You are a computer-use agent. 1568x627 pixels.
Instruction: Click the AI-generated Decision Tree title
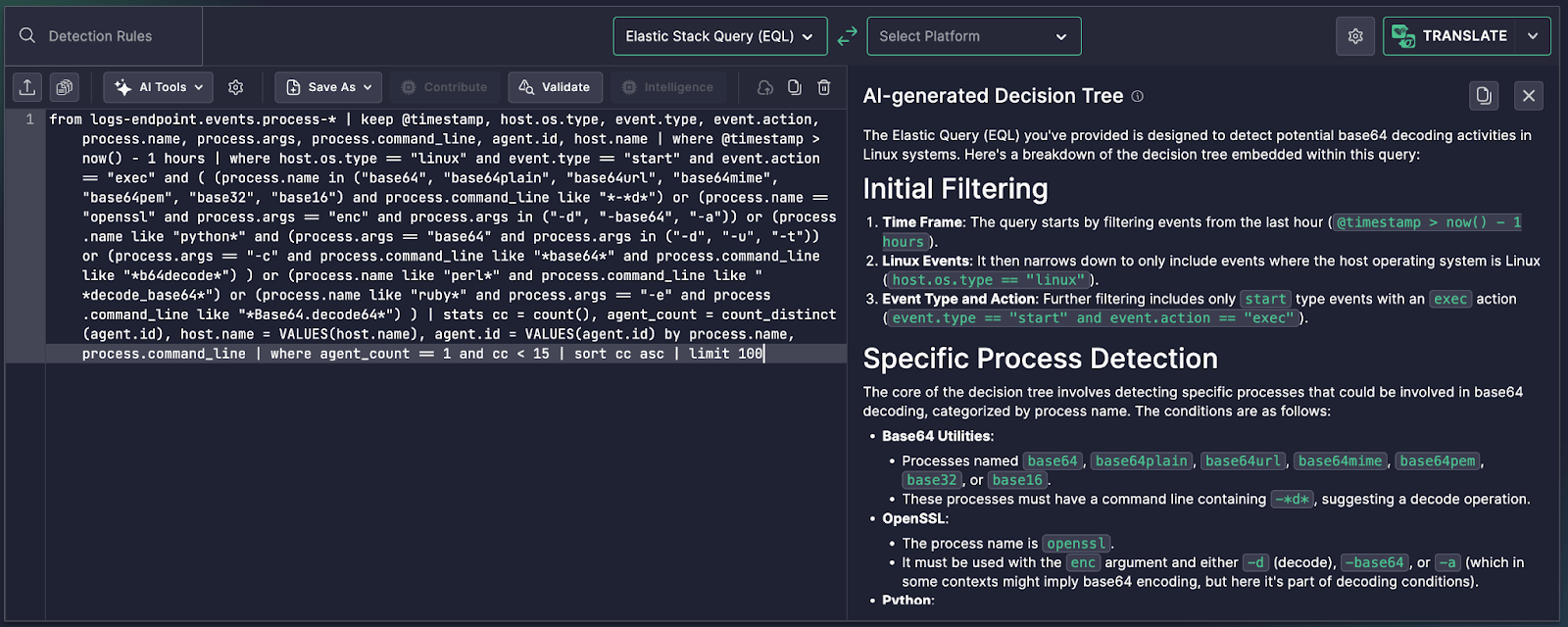tap(993, 96)
